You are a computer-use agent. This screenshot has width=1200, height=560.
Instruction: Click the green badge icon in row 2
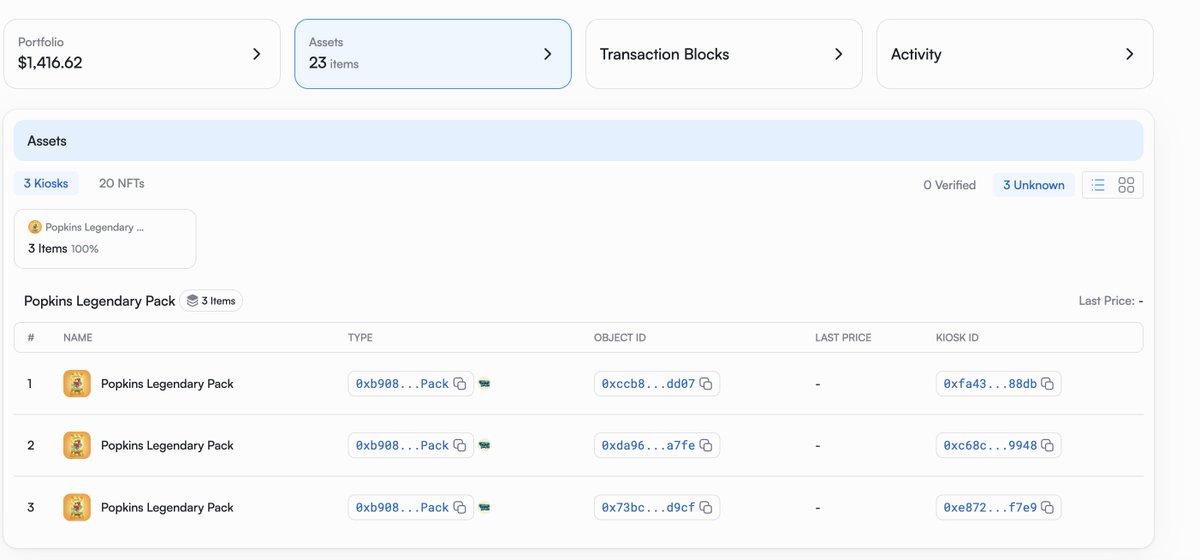tap(485, 446)
